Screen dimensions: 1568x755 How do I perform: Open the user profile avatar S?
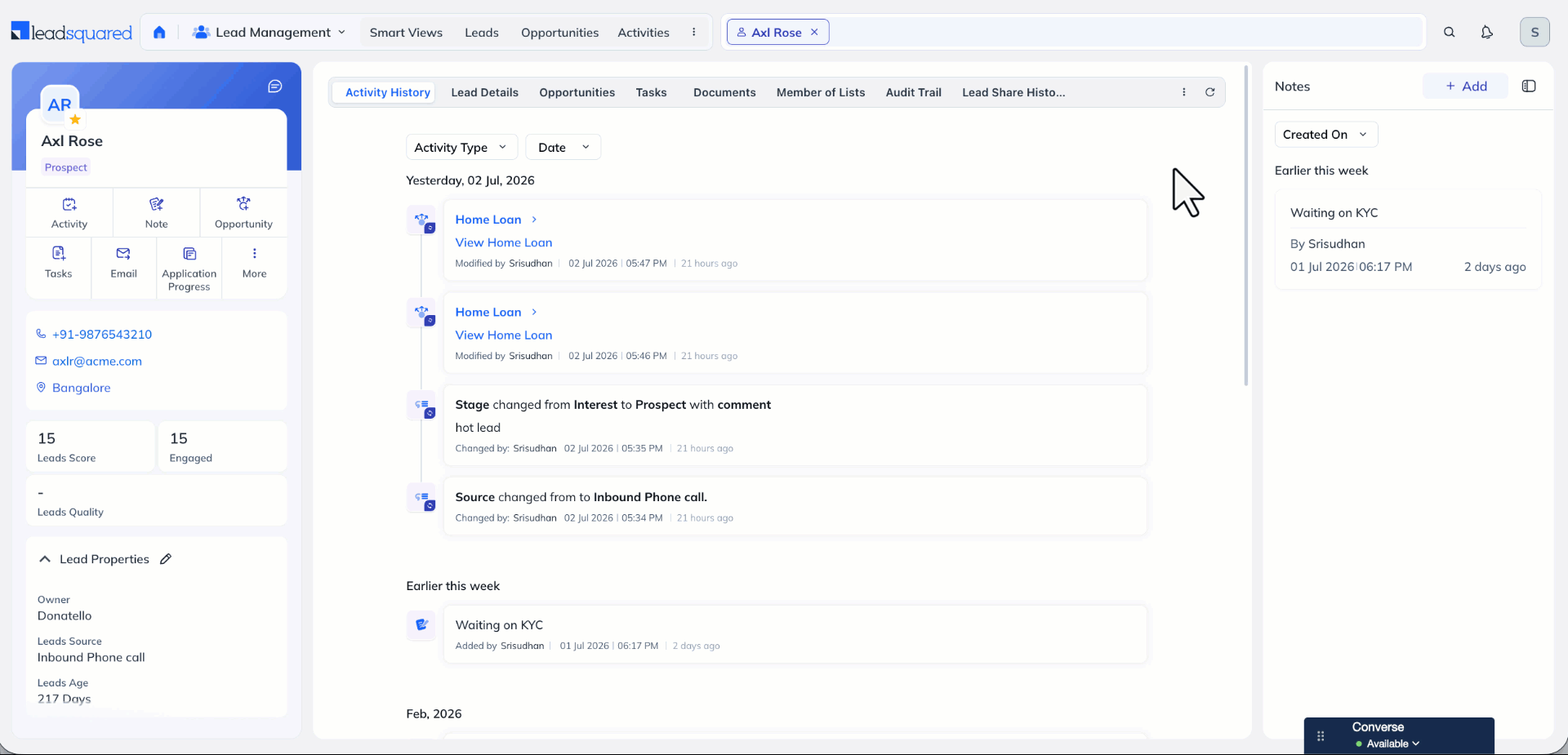pyautogui.click(x=1535, y=32)
